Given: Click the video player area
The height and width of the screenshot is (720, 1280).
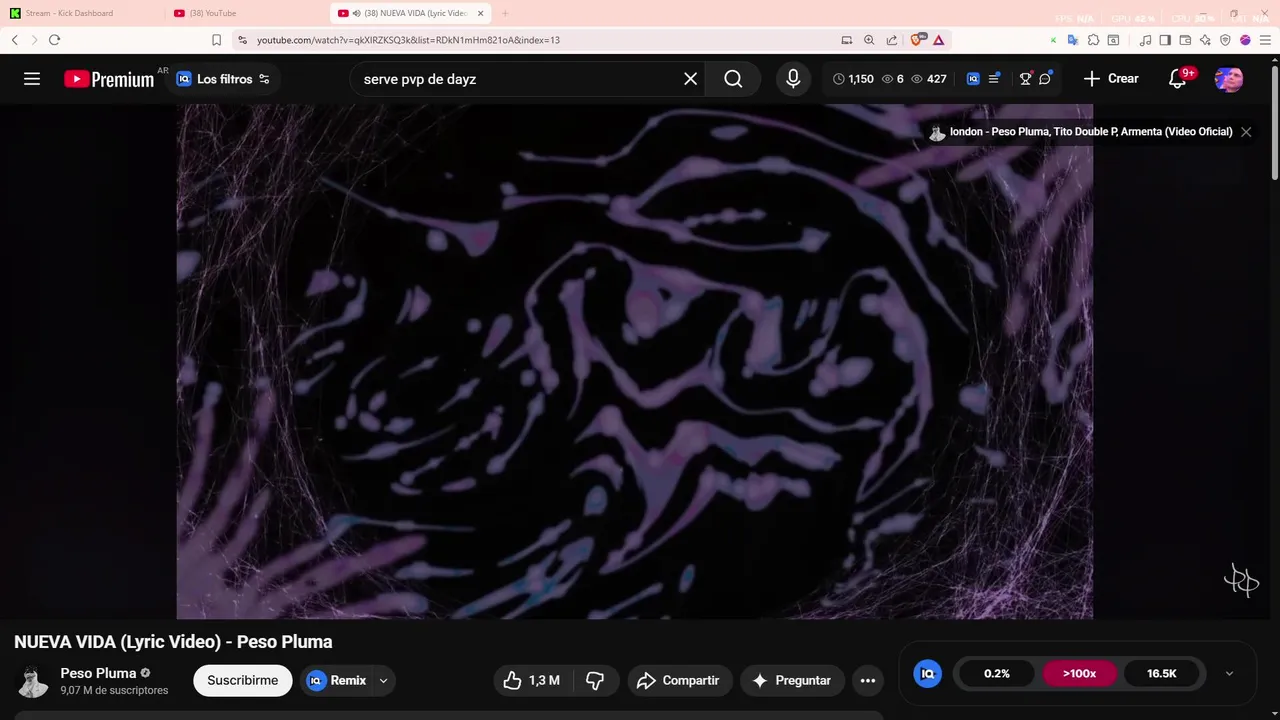Looking at the screenshot, I should 635,361.
